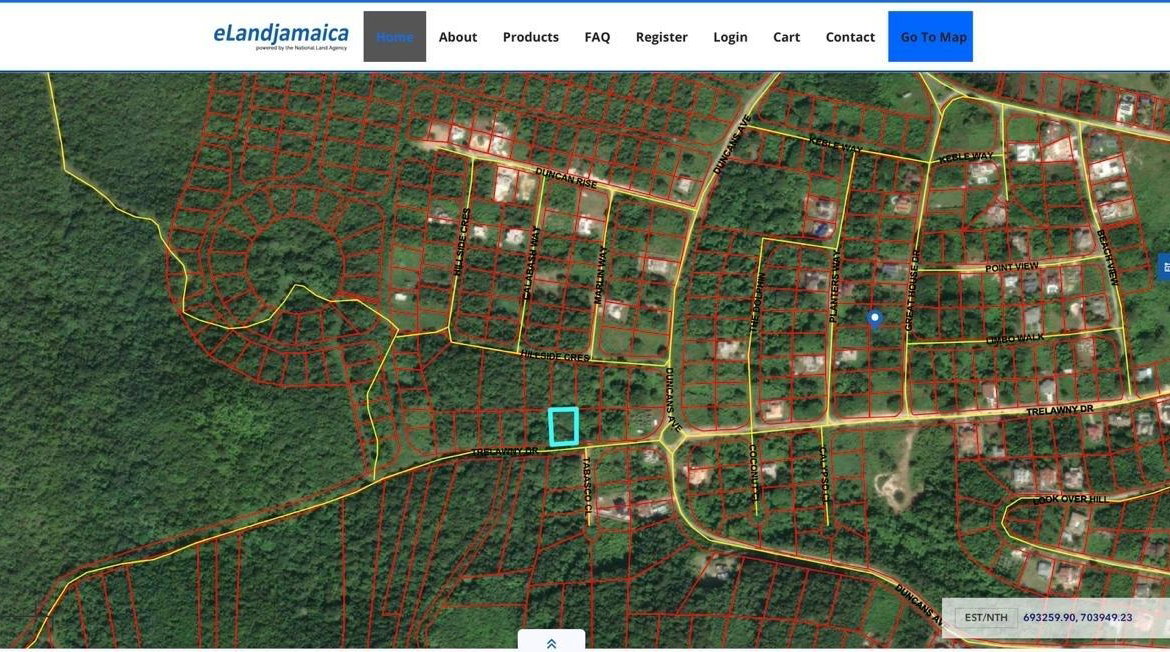Open the blue map panel icon on right edge
This screenshot has height=652, width=1170.
pos(1163,267)
